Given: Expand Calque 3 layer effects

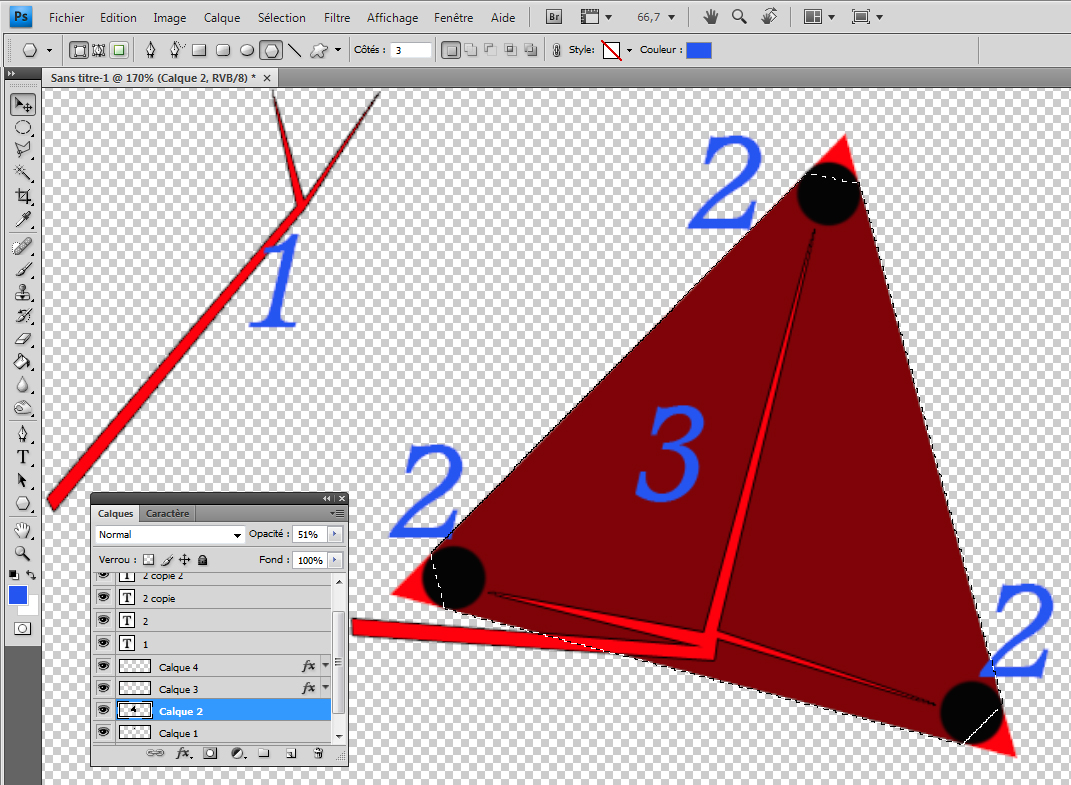Looking at the screenshot, I should click(326, 687).
